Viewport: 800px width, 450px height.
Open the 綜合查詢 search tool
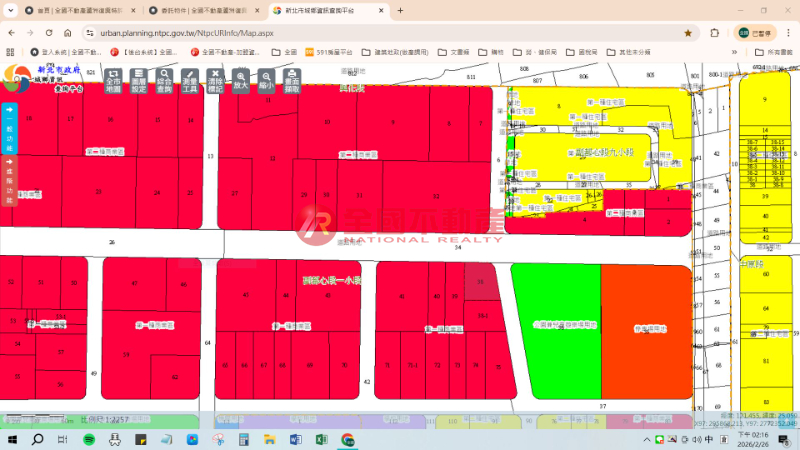coord(164,81)
